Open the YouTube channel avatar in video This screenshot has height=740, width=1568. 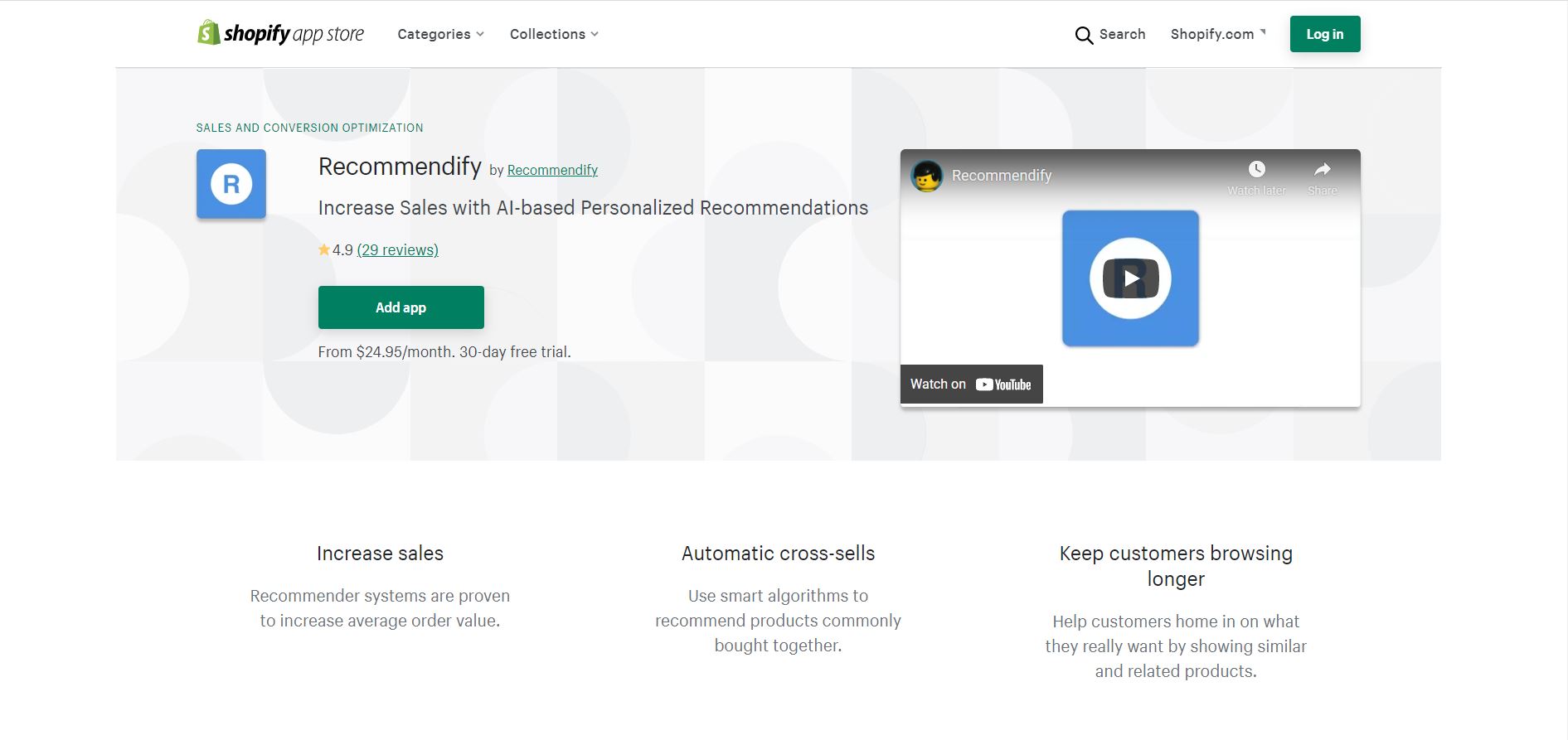pyautogui.click(x=927, y=176)
